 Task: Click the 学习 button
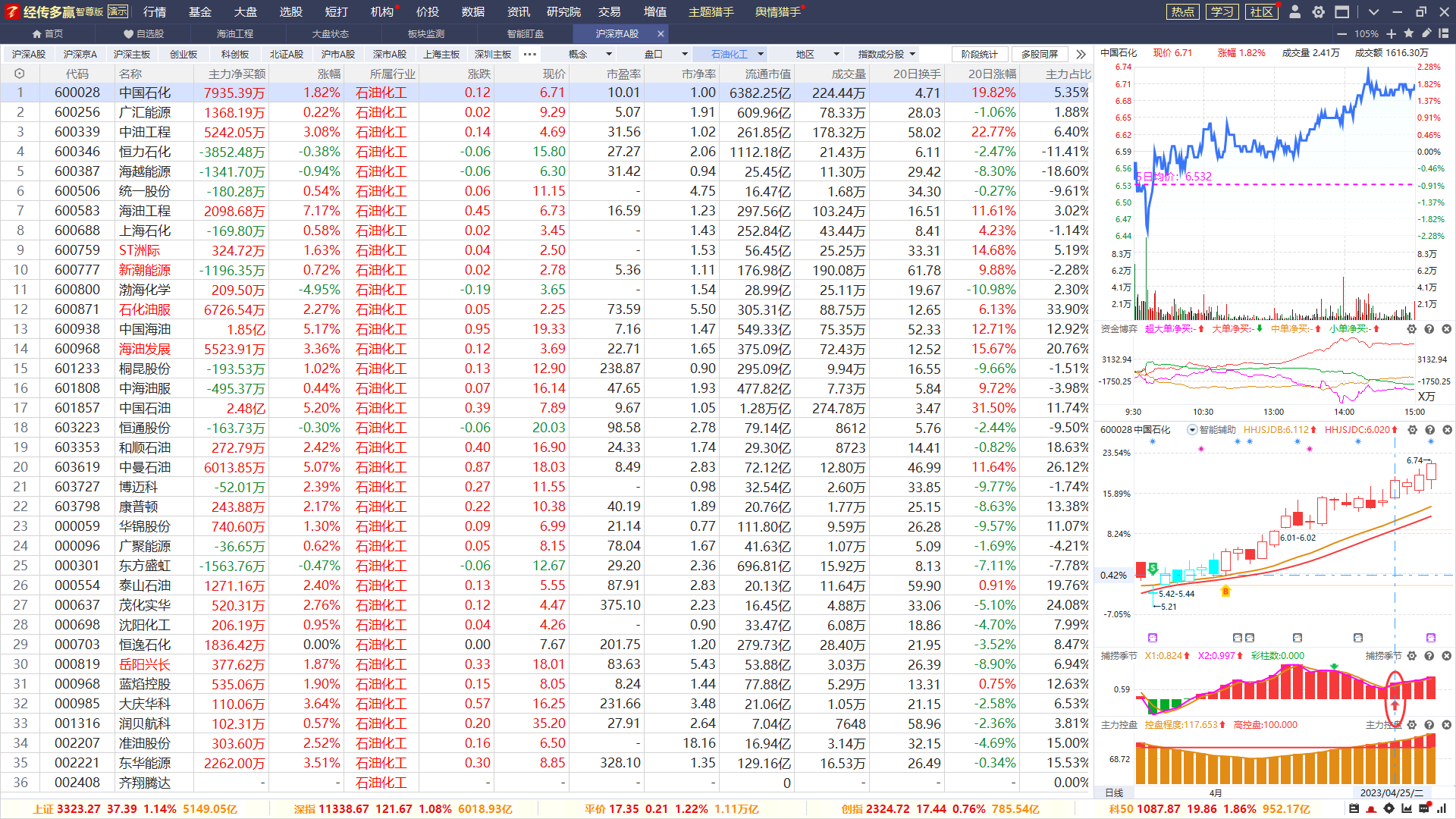(1222, 12)
